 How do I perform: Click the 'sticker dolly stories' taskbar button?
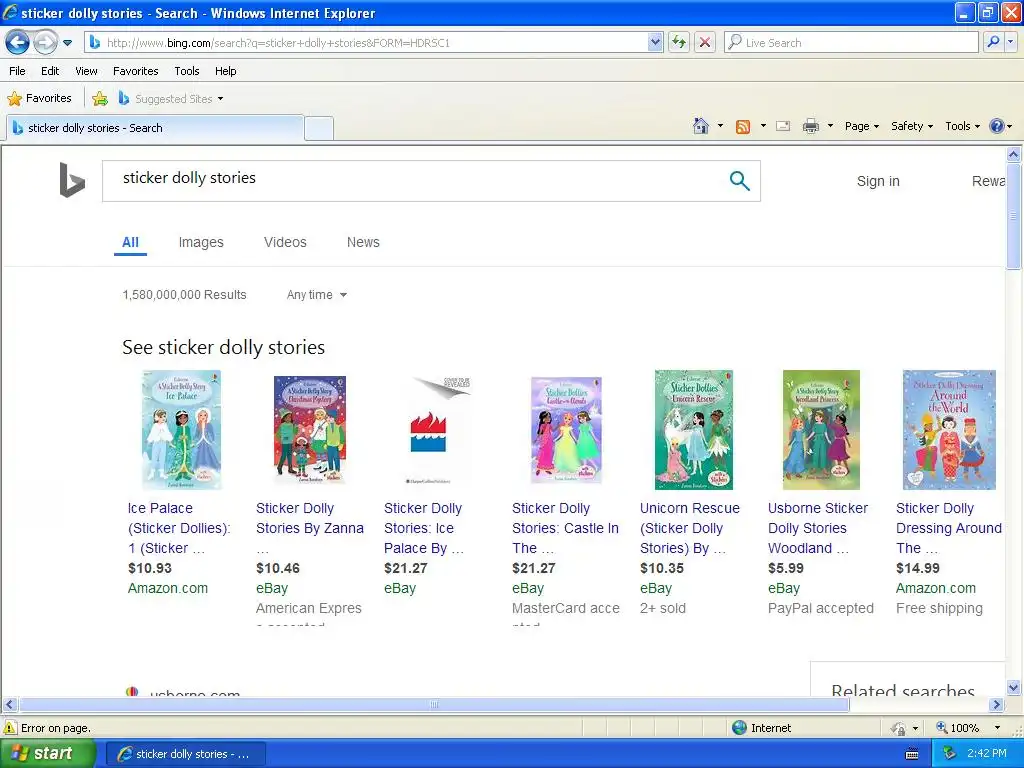185,754
